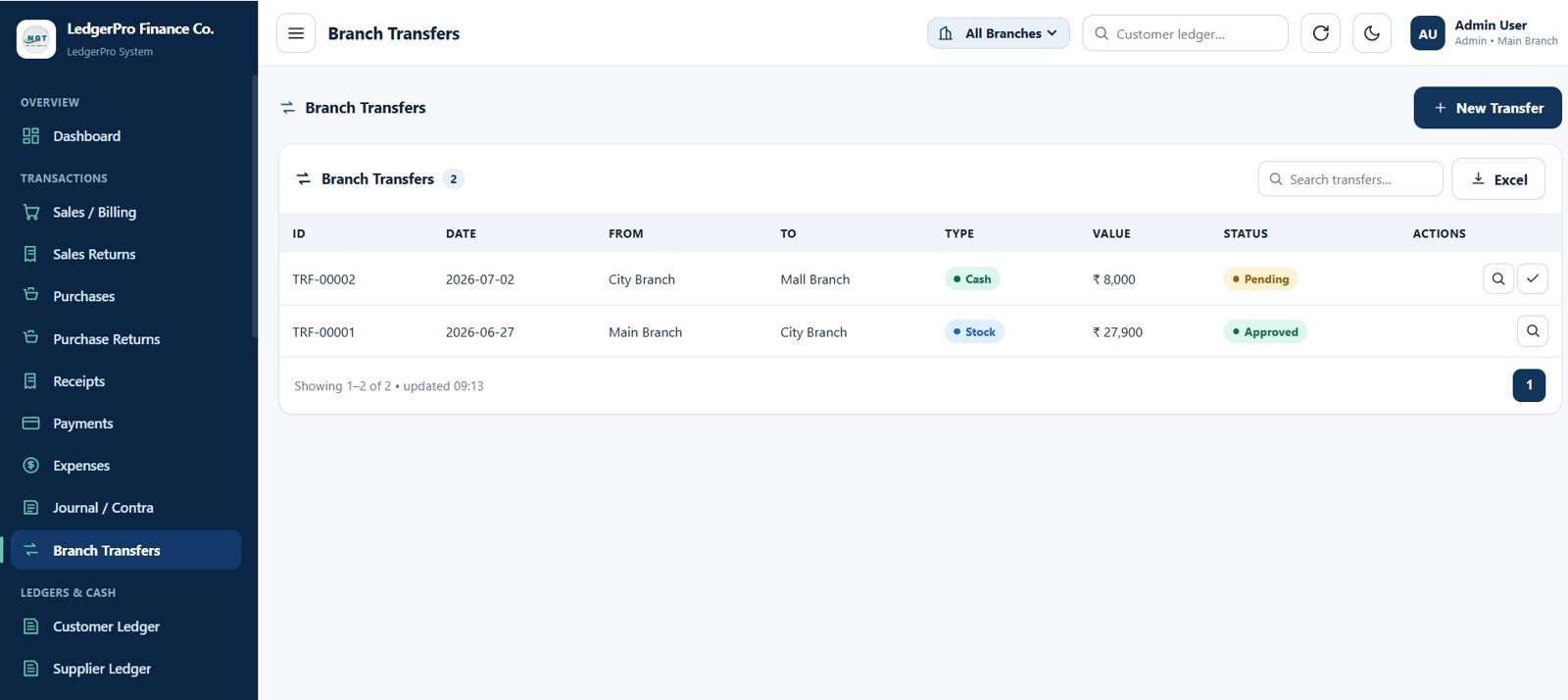Click the Admin User name

coord(1491,25)
